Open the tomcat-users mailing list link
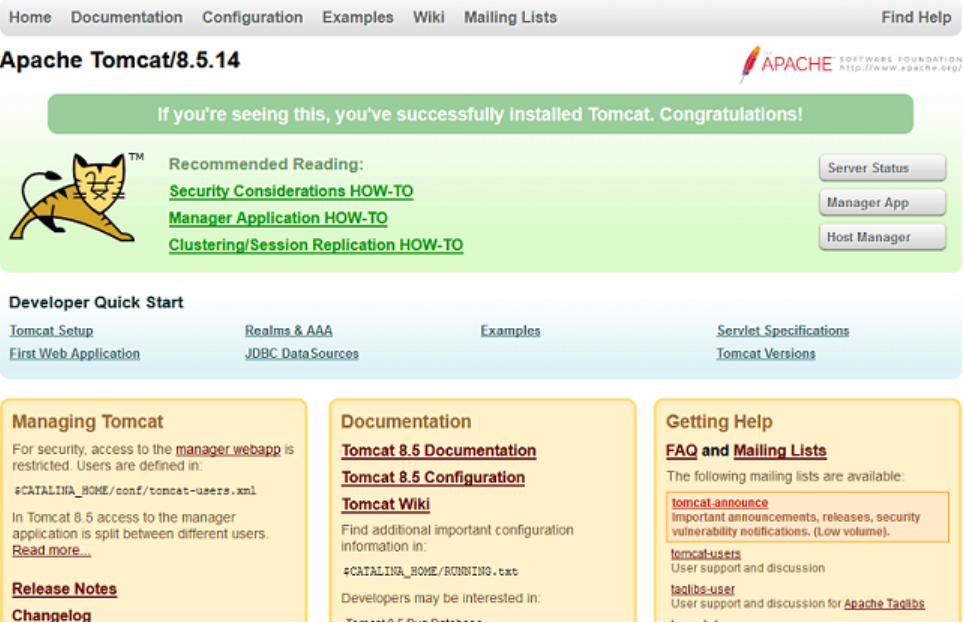This screenshot has height=623, width=964. pyautogui.click(x=706, y=554)
